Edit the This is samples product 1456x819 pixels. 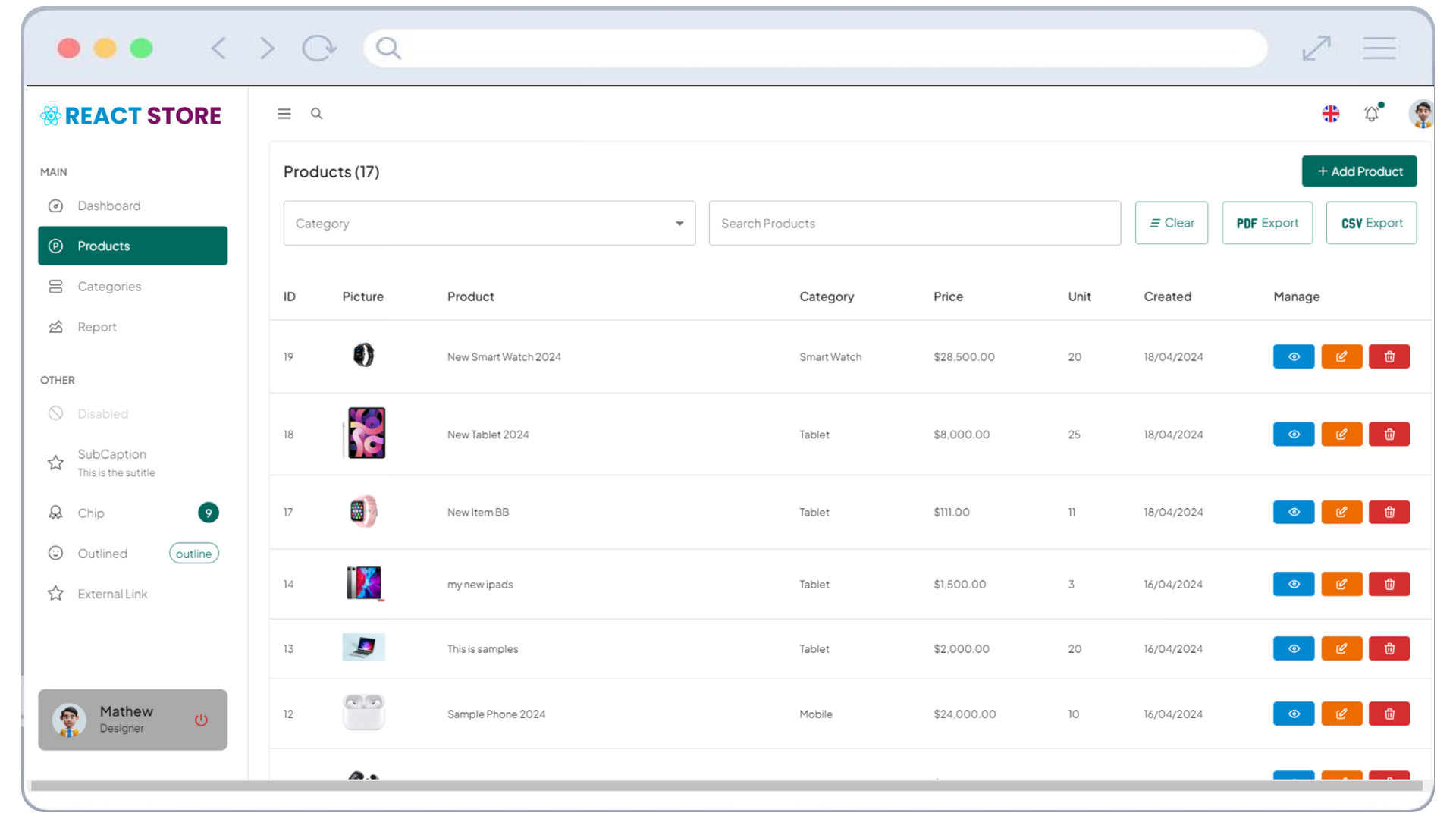tap(1341, 648)
